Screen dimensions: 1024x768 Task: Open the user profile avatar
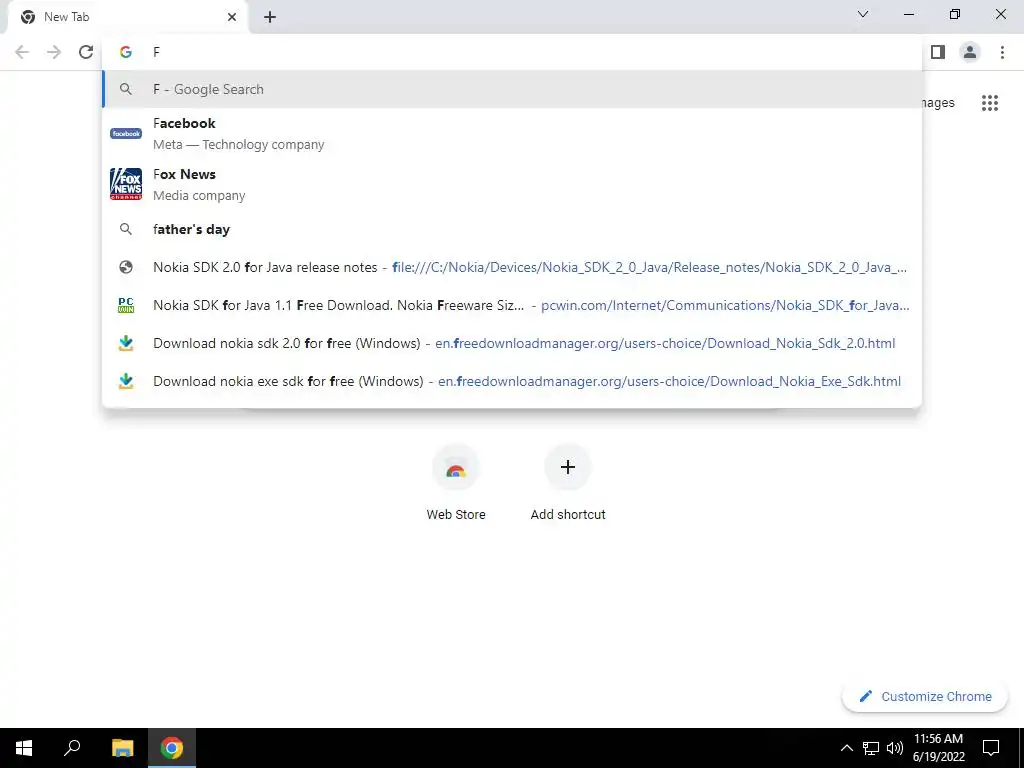pyautogui.click(x=970, y=52)
